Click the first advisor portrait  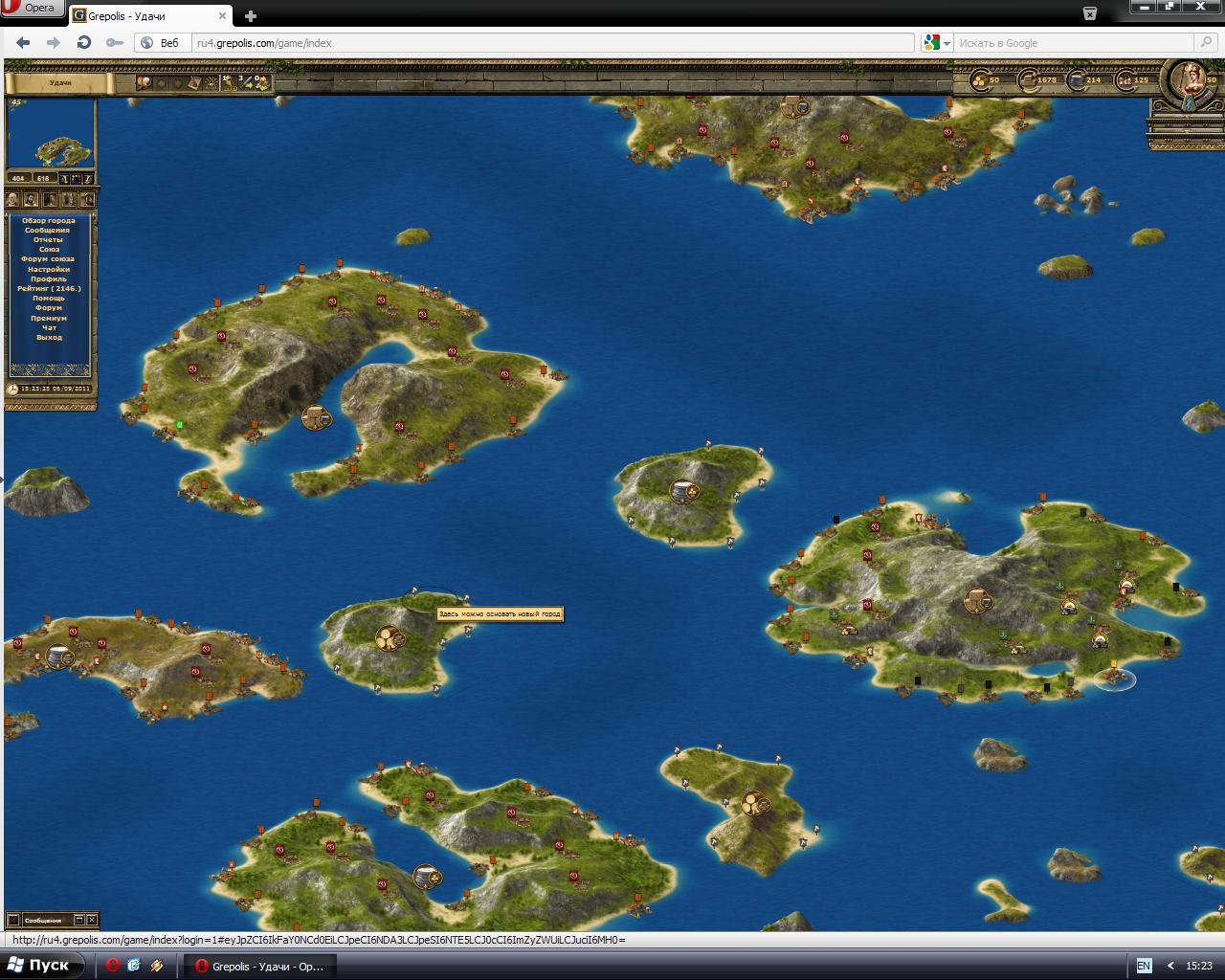(x=12, y=199)
